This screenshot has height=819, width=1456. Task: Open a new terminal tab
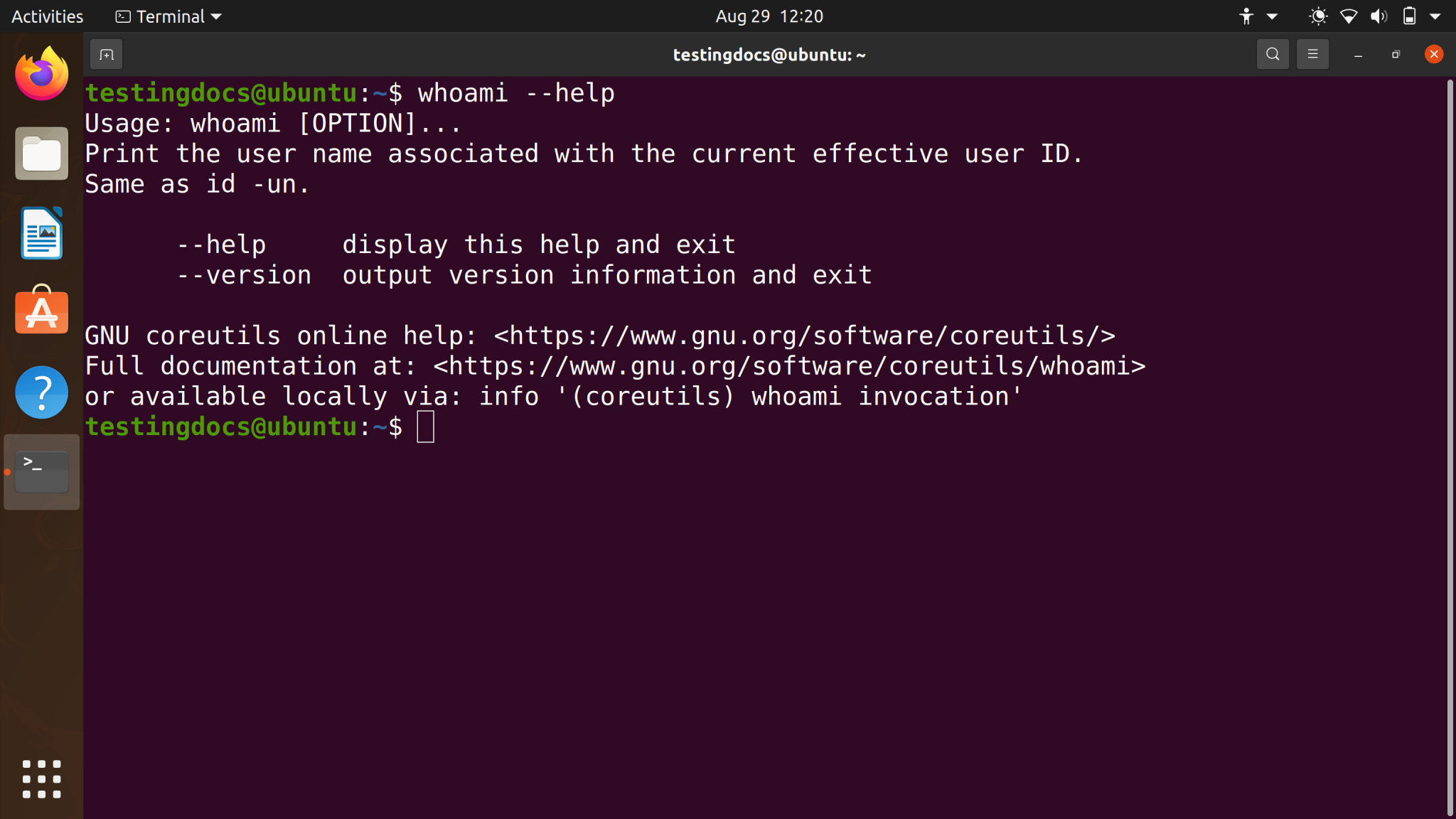point(107,54)
